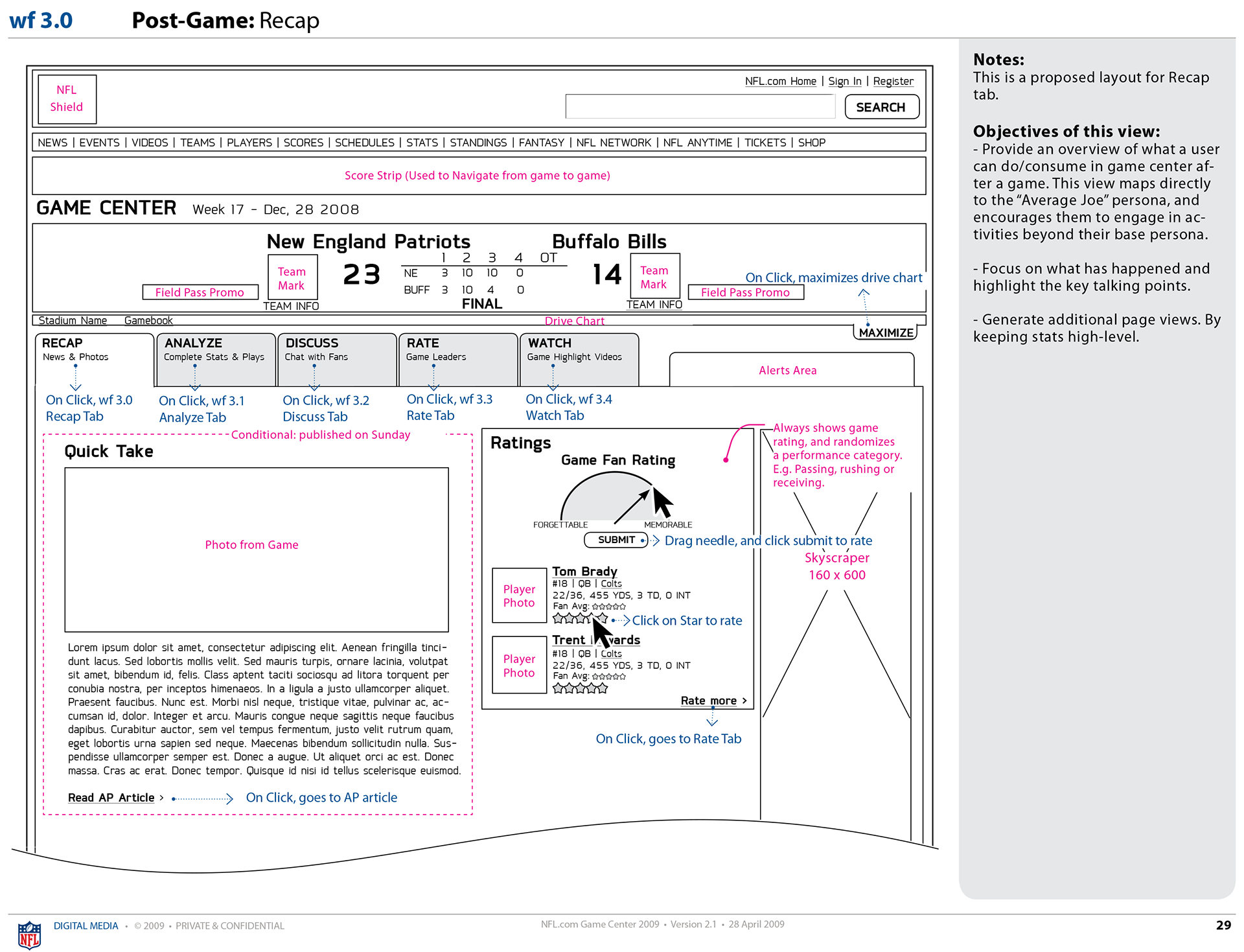Switch to the RATE tab

pyautogui.click(x=458, y=360)
